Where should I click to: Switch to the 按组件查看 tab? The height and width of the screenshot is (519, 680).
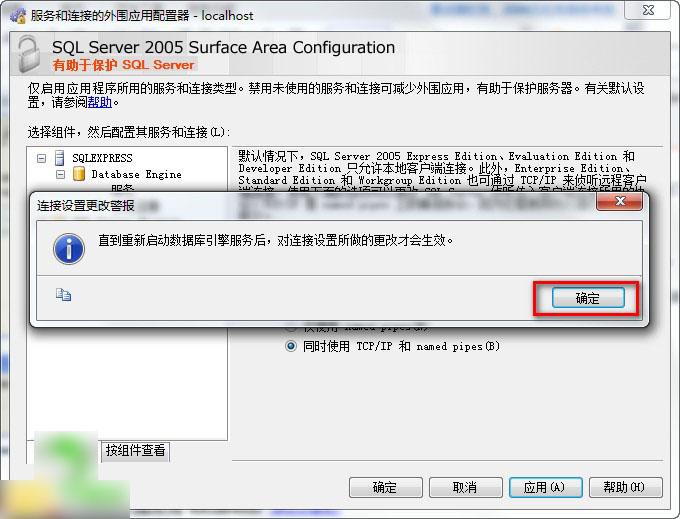click(135, 451)
